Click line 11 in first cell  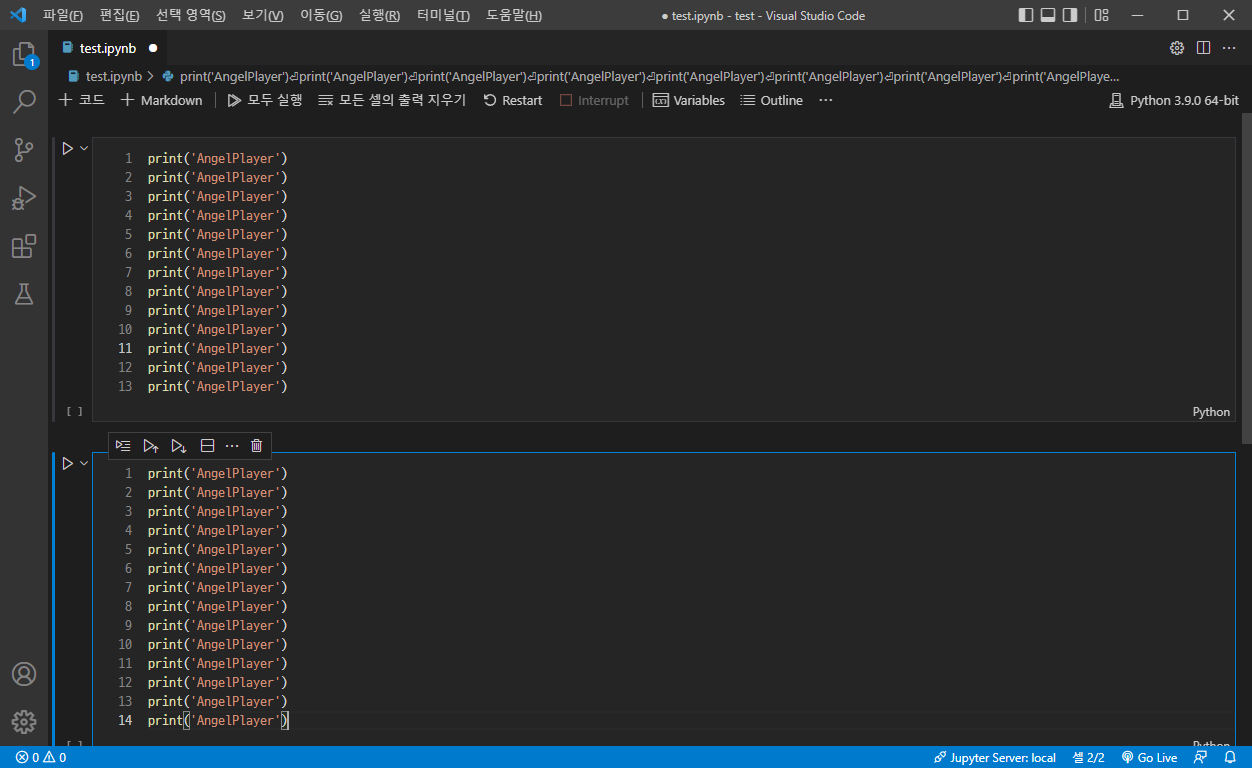(x=218, y=348)
